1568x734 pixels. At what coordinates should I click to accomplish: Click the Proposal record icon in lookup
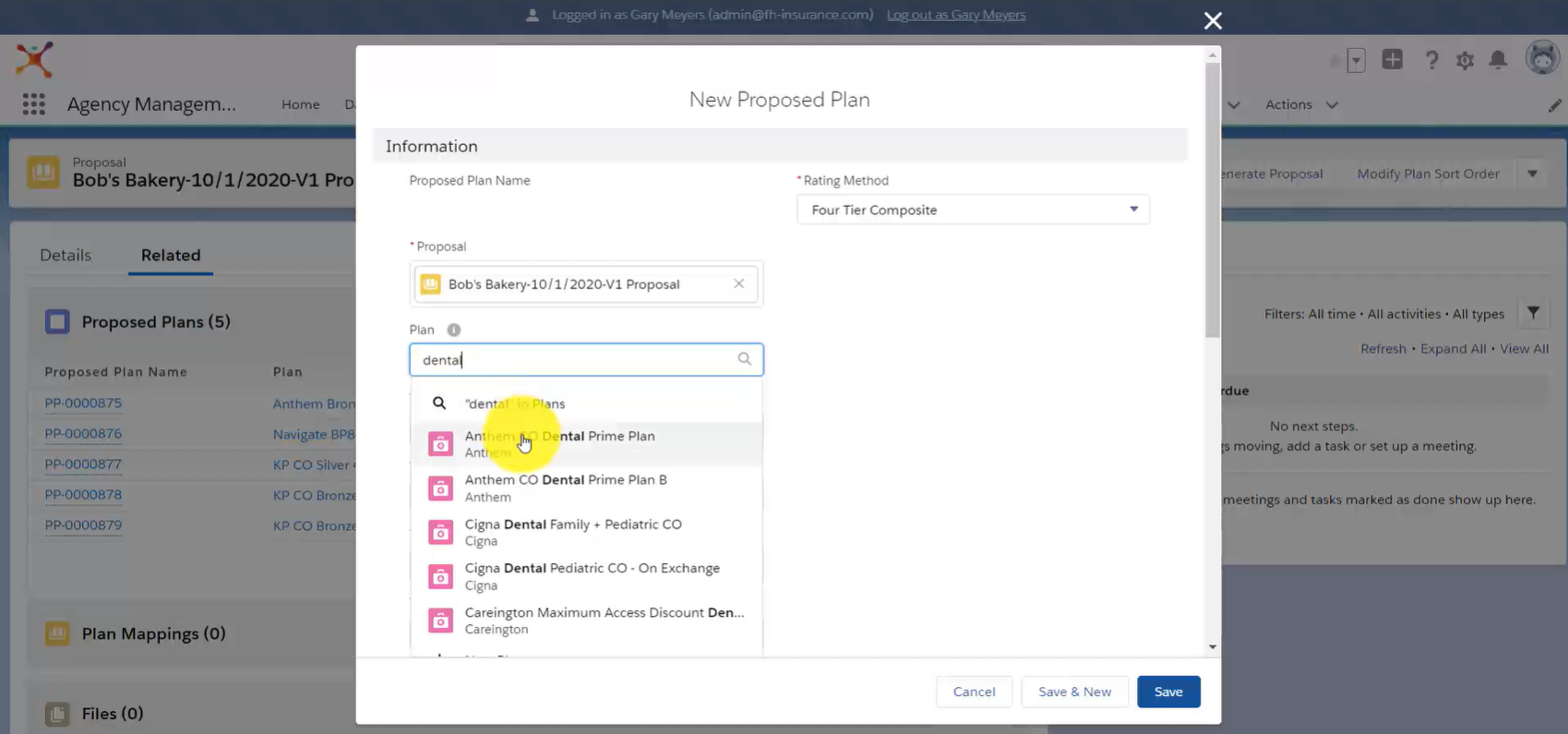[x=430, y=284]
